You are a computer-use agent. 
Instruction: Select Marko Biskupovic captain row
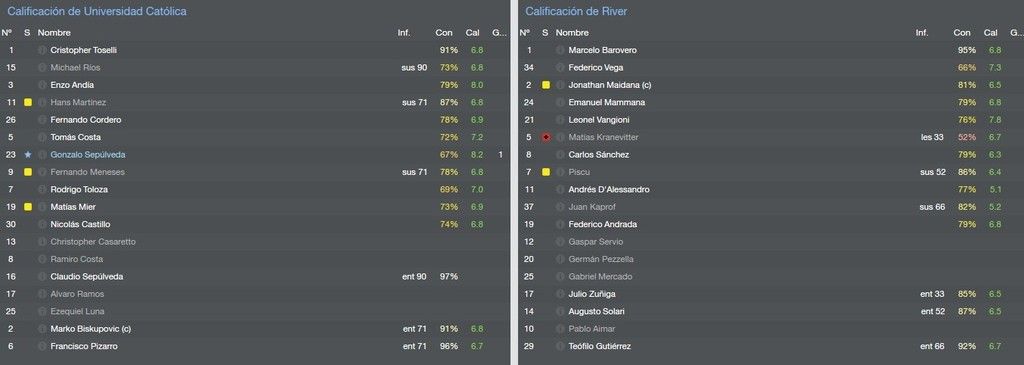pyautogui.click(x=253, y=328)
